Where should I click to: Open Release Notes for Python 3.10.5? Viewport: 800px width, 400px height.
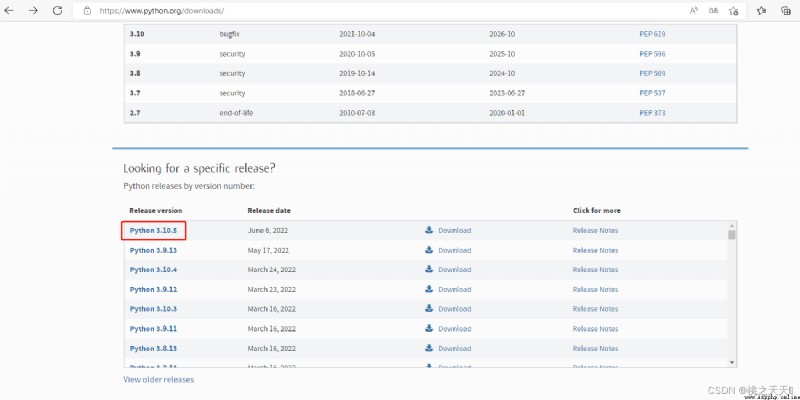coord(595,231)
